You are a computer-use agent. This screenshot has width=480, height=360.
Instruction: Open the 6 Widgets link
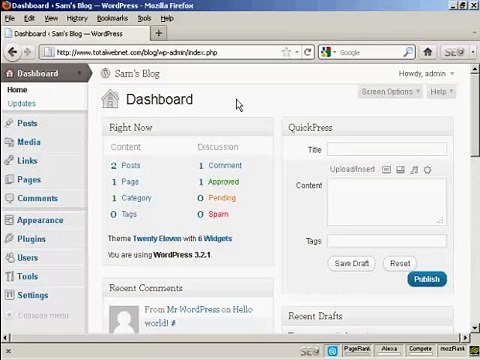215,238
